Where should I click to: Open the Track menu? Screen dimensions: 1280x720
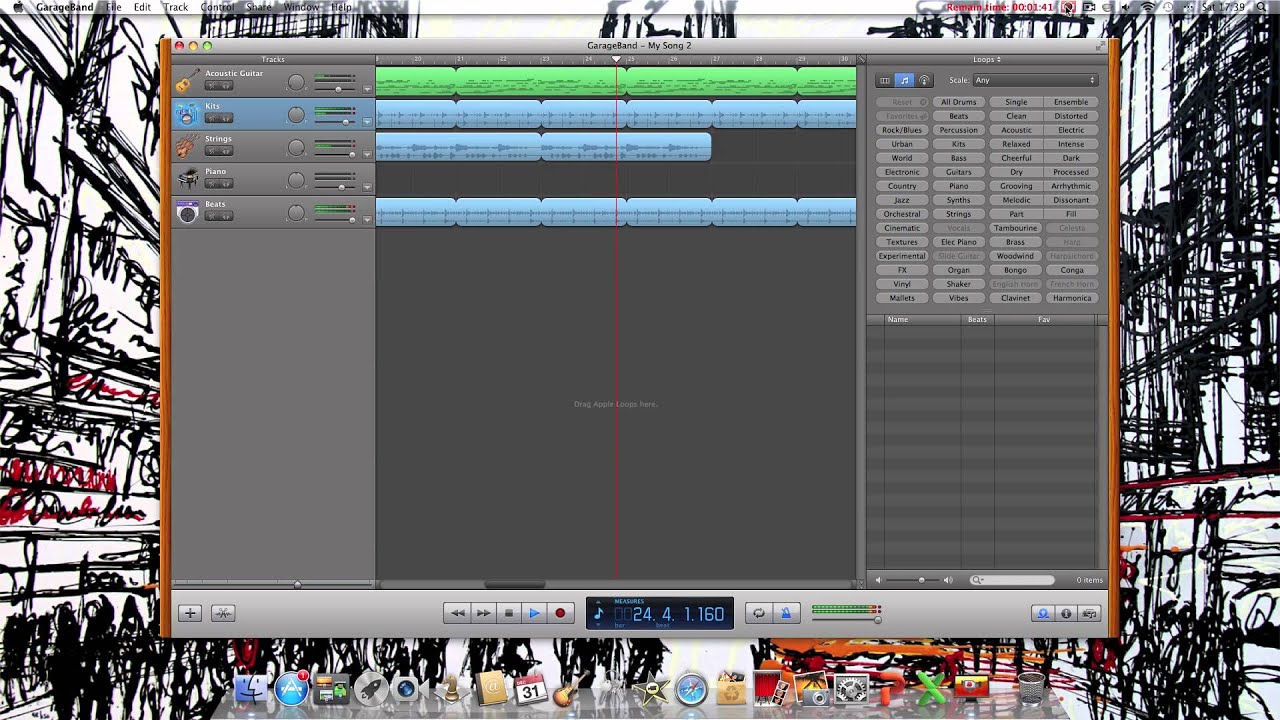click(176, 7)
